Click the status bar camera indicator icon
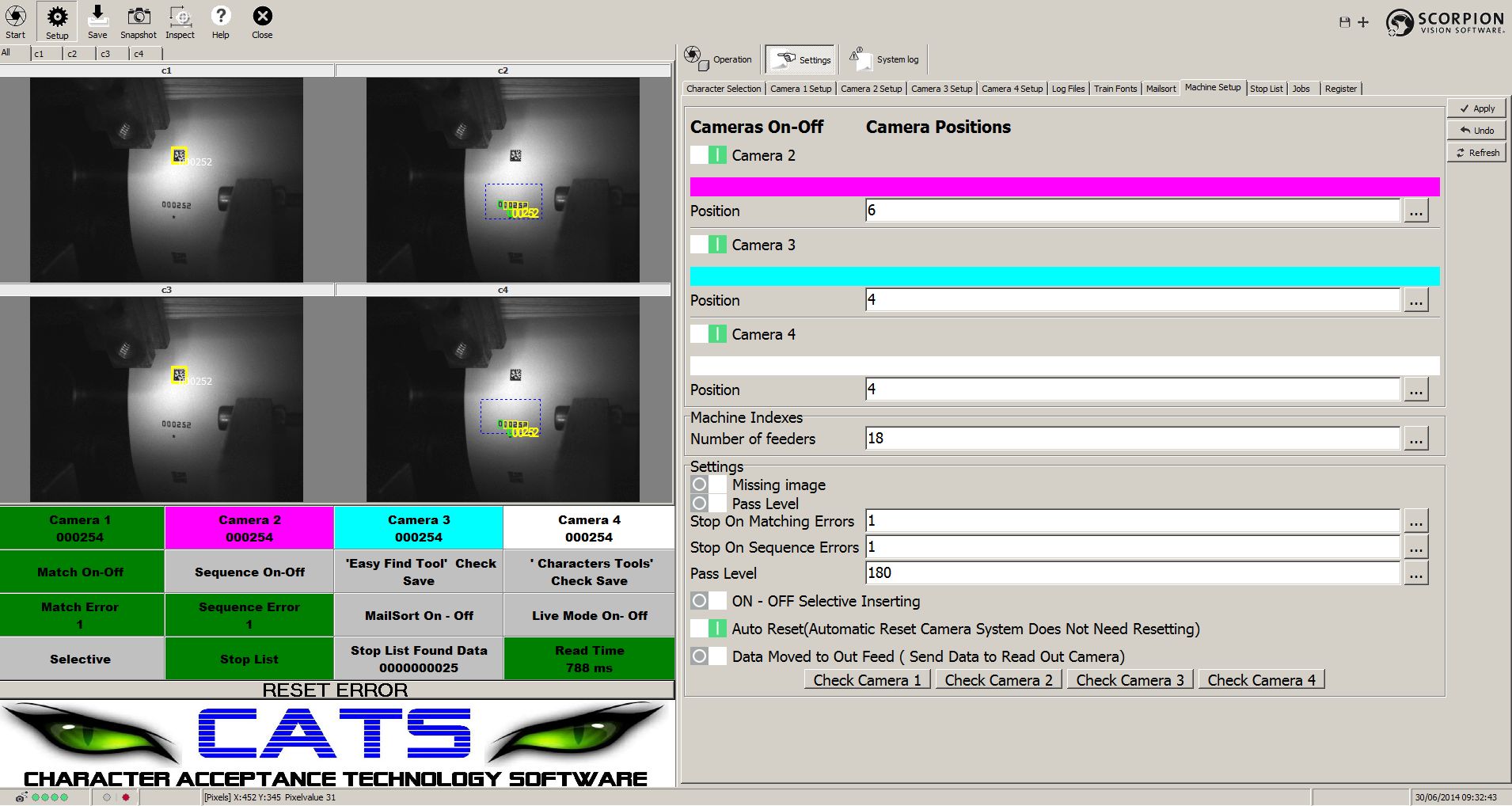This screenshot has height=806, width=1512. 21,797
